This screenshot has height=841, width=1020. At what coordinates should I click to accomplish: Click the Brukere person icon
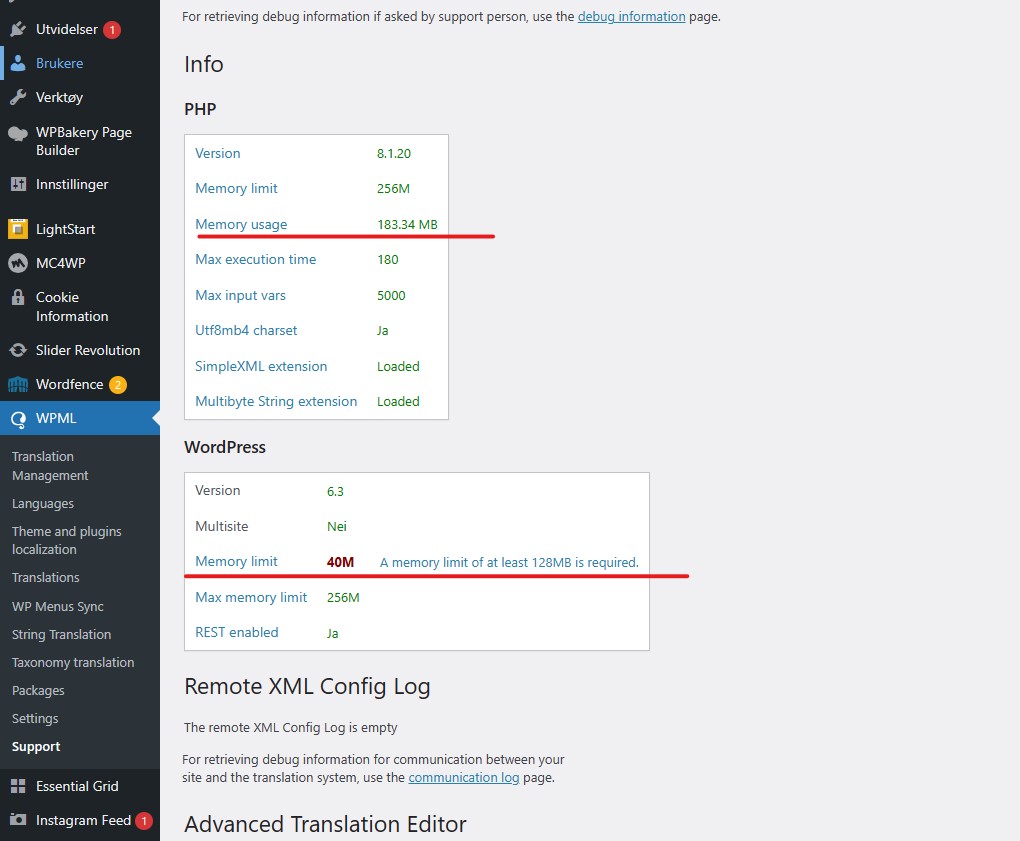point(18,63)
